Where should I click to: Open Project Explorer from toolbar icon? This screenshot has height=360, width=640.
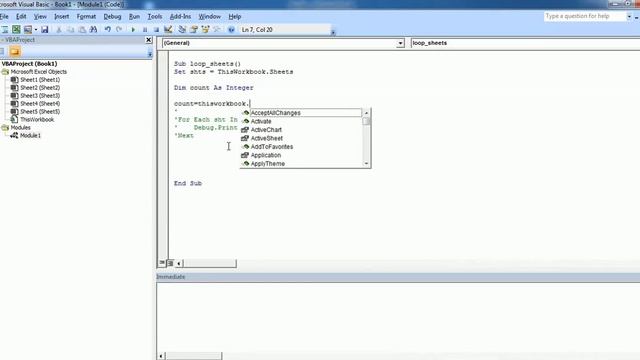pos(182,29)
